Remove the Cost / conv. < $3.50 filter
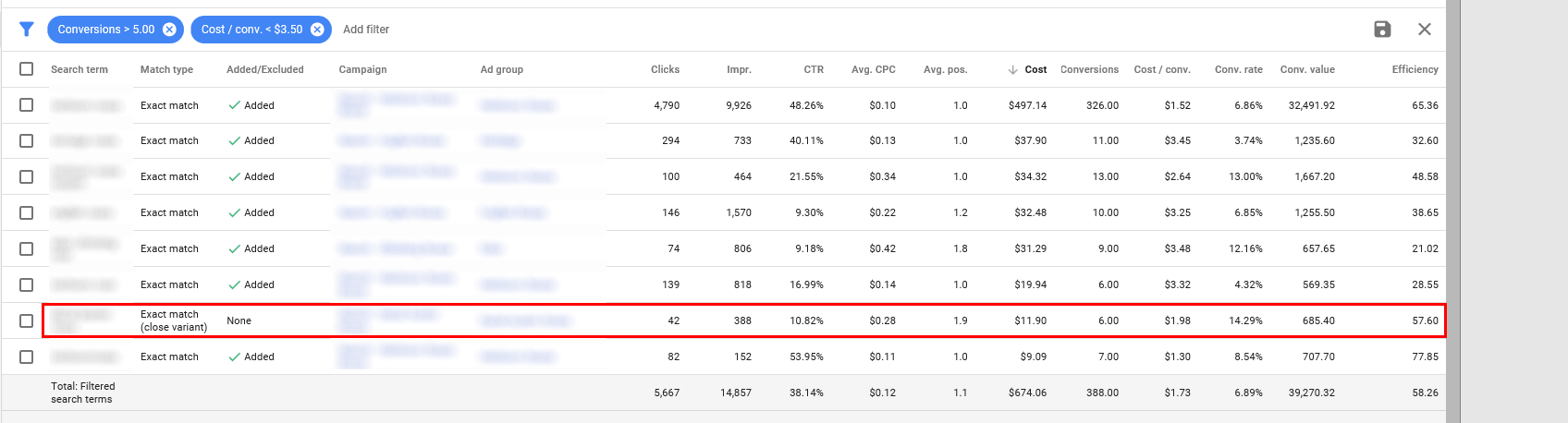Image resolution: width=1568 pixels, height=423 pixels. [x=317, y=30]
